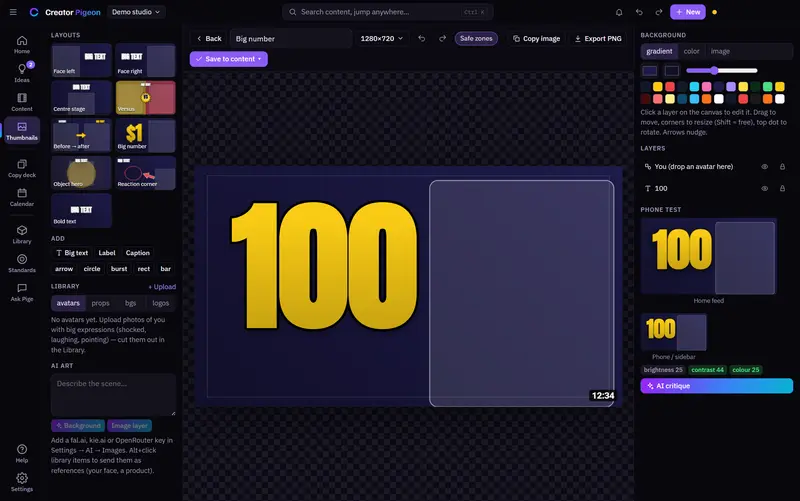This screenshot has height=501, width=800.
Task: Click the top bar undo arrow
Action: (x=639, y=12)
